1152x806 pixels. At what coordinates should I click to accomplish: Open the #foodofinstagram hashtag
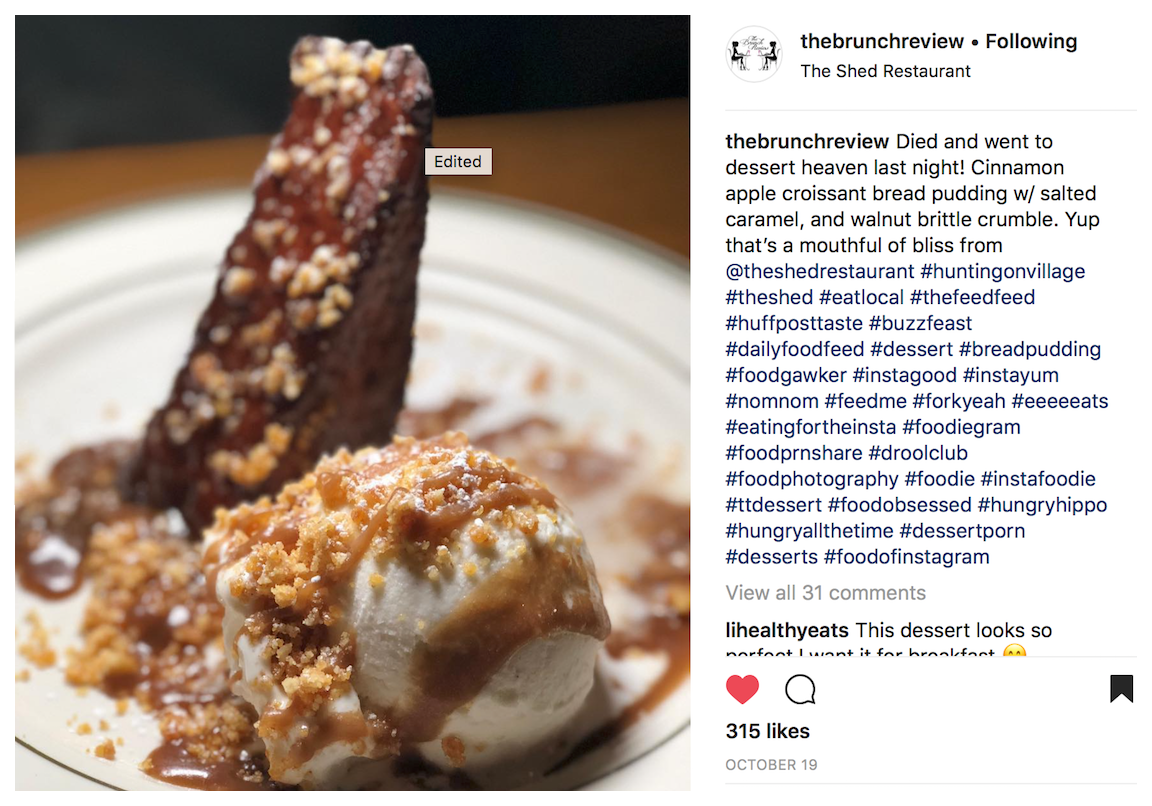point(907,557)
